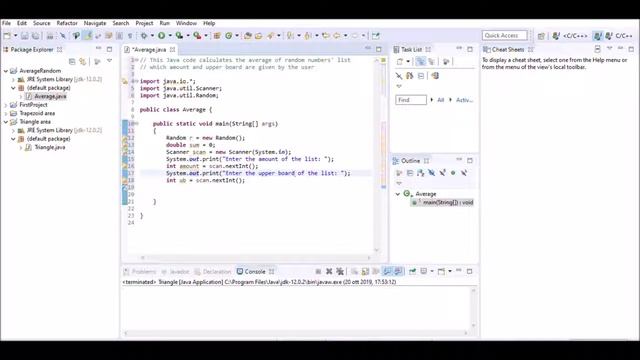Click the Find field in Task List
The image size is (640, 360).
(x=411, y=100)
